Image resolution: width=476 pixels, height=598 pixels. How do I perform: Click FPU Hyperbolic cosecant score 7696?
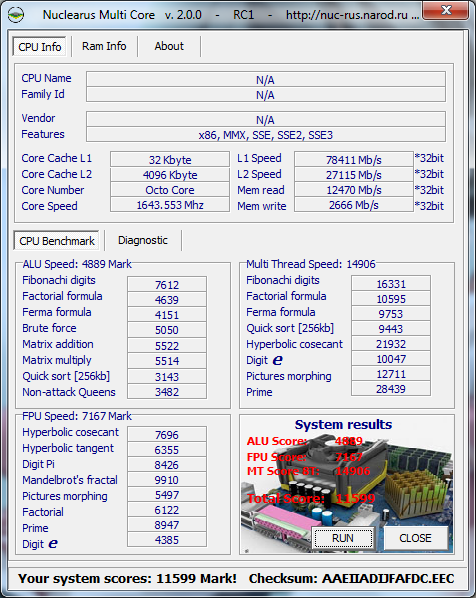167,435
